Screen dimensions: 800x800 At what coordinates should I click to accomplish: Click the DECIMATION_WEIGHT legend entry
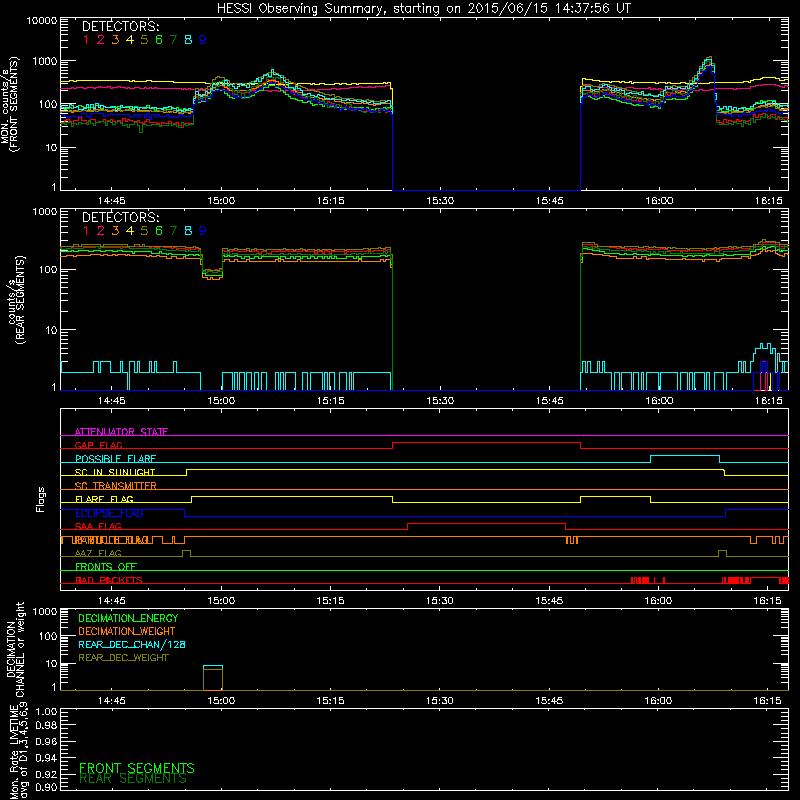pyautogui.click(x=127, y=631)
